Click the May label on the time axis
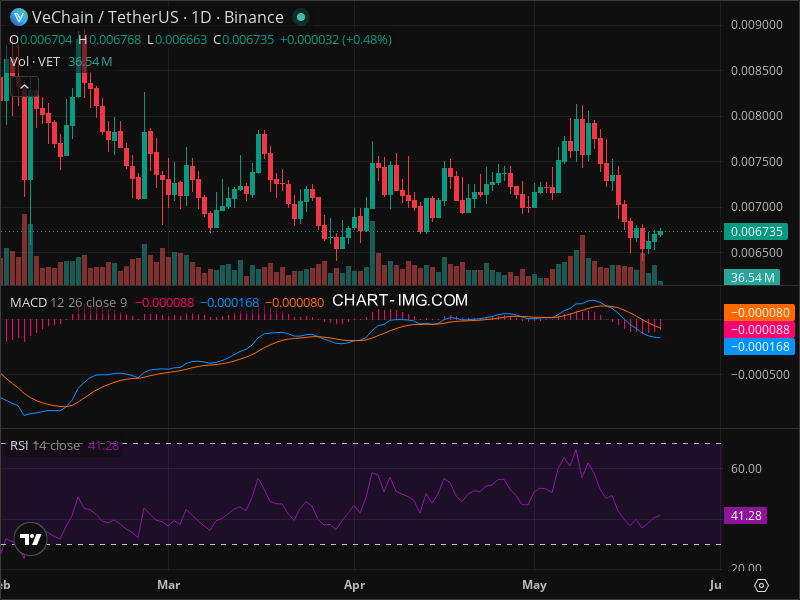Image resolution: width=800 pixels, height=600 pixels. [x=534, y=585]
